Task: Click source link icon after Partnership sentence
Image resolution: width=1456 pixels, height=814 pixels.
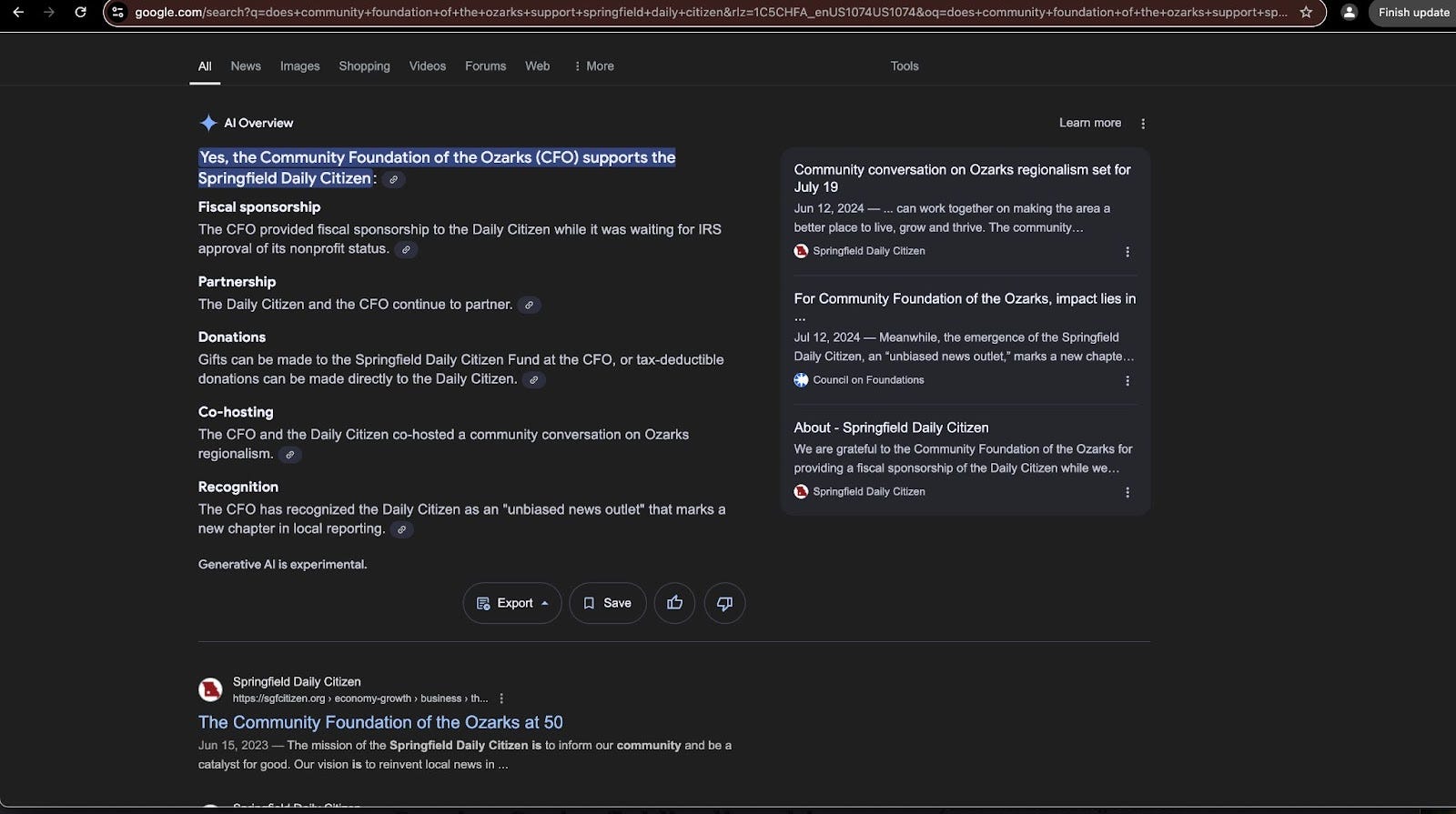Action: tap(529, 306)
